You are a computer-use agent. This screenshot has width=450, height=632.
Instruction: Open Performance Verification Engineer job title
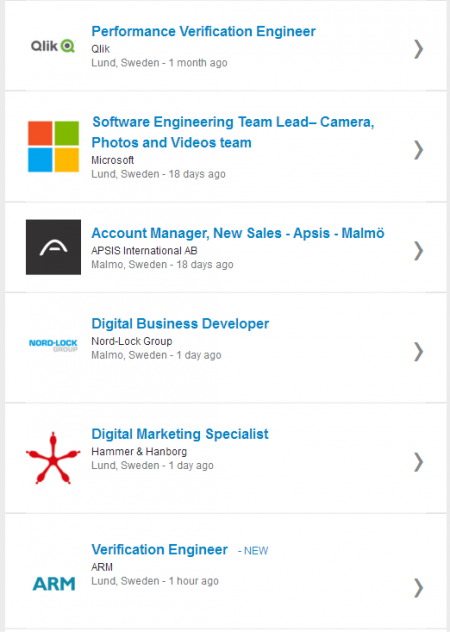[203, 31]
